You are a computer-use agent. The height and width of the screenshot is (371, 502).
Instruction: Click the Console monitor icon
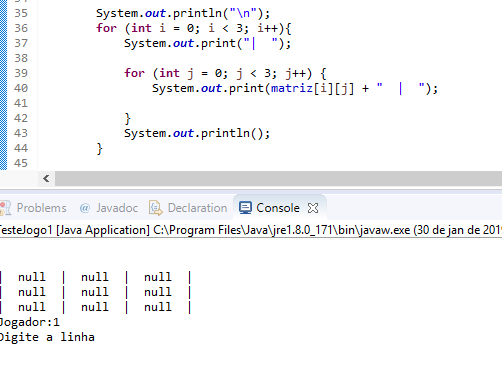245,208
